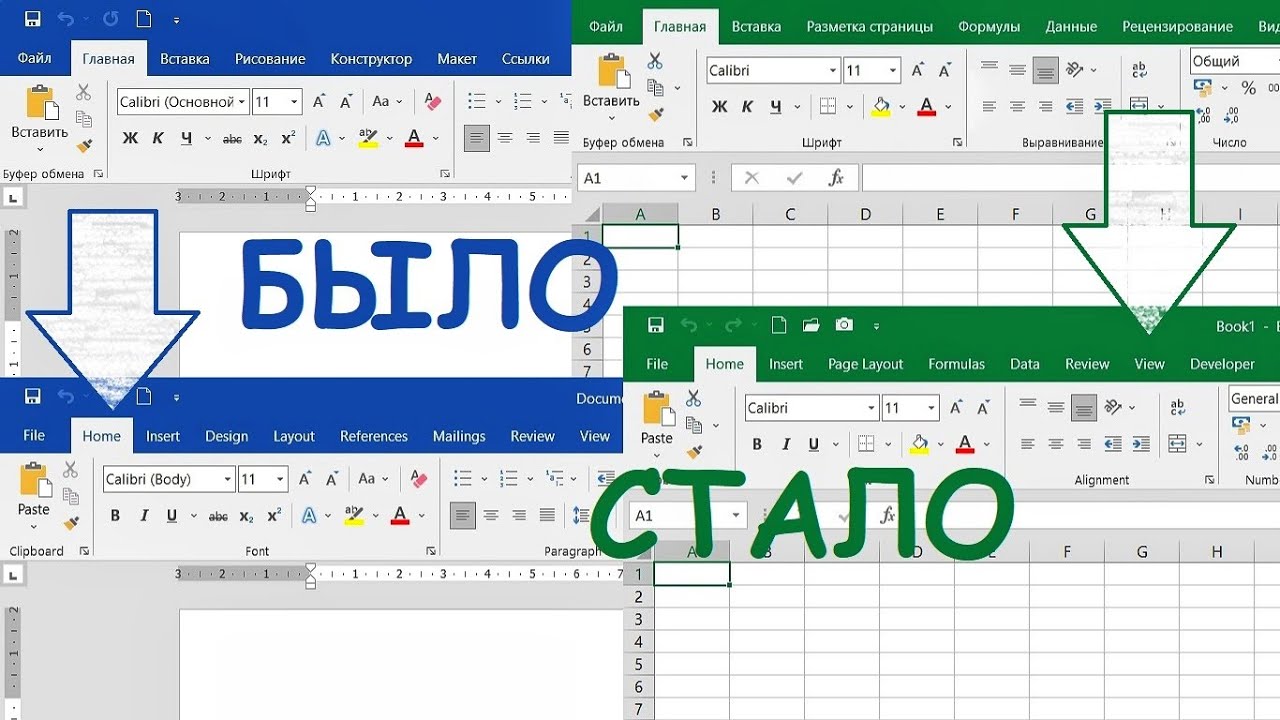Switch to Разметка страницы tab in Russian Excel
The width and height of the screenshot is (1280, 720).
870,27
